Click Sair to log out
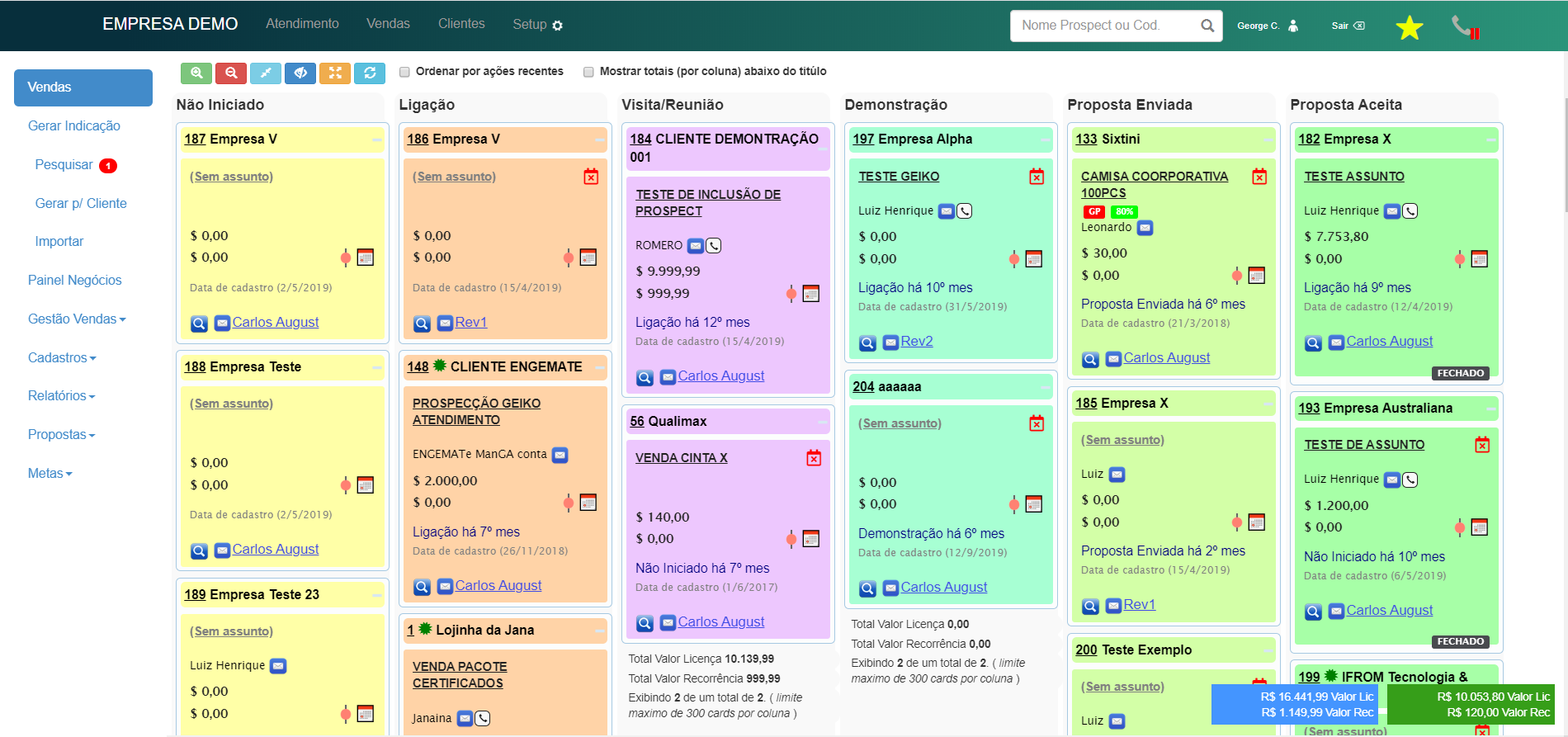Screen dimensions: 1568x737 pos(1348,26)
